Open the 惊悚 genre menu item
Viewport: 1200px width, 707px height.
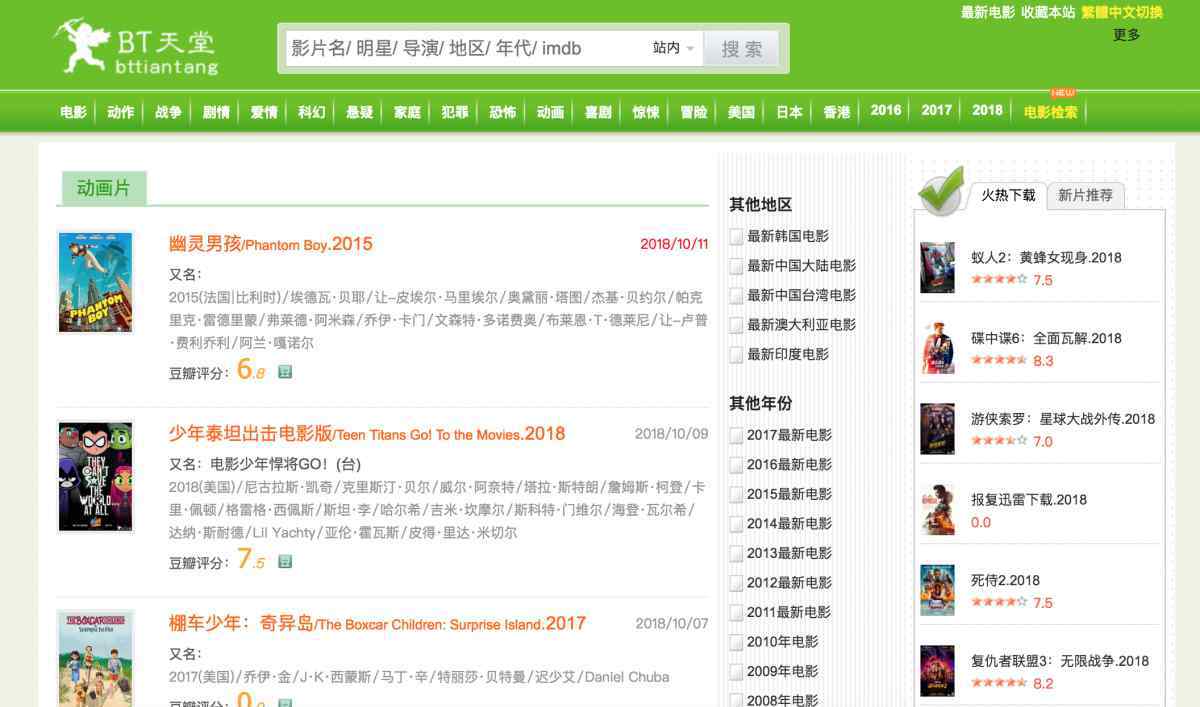[x=646, y=112]
